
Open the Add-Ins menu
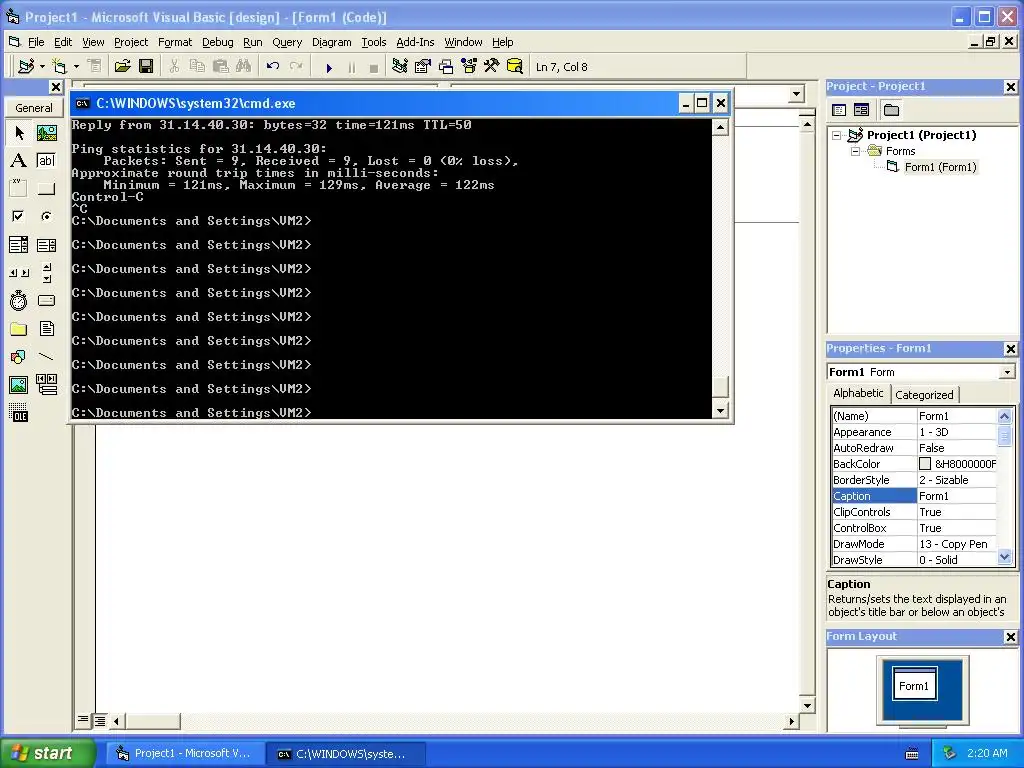click(x=415, y=42)
